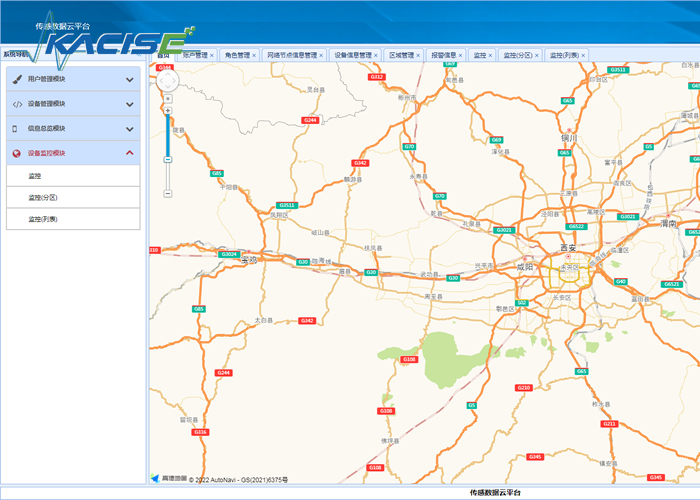Viewport: 700px width, 500px height.
Task: Switch to the 账户管理 tab
Action: [195, 55]
